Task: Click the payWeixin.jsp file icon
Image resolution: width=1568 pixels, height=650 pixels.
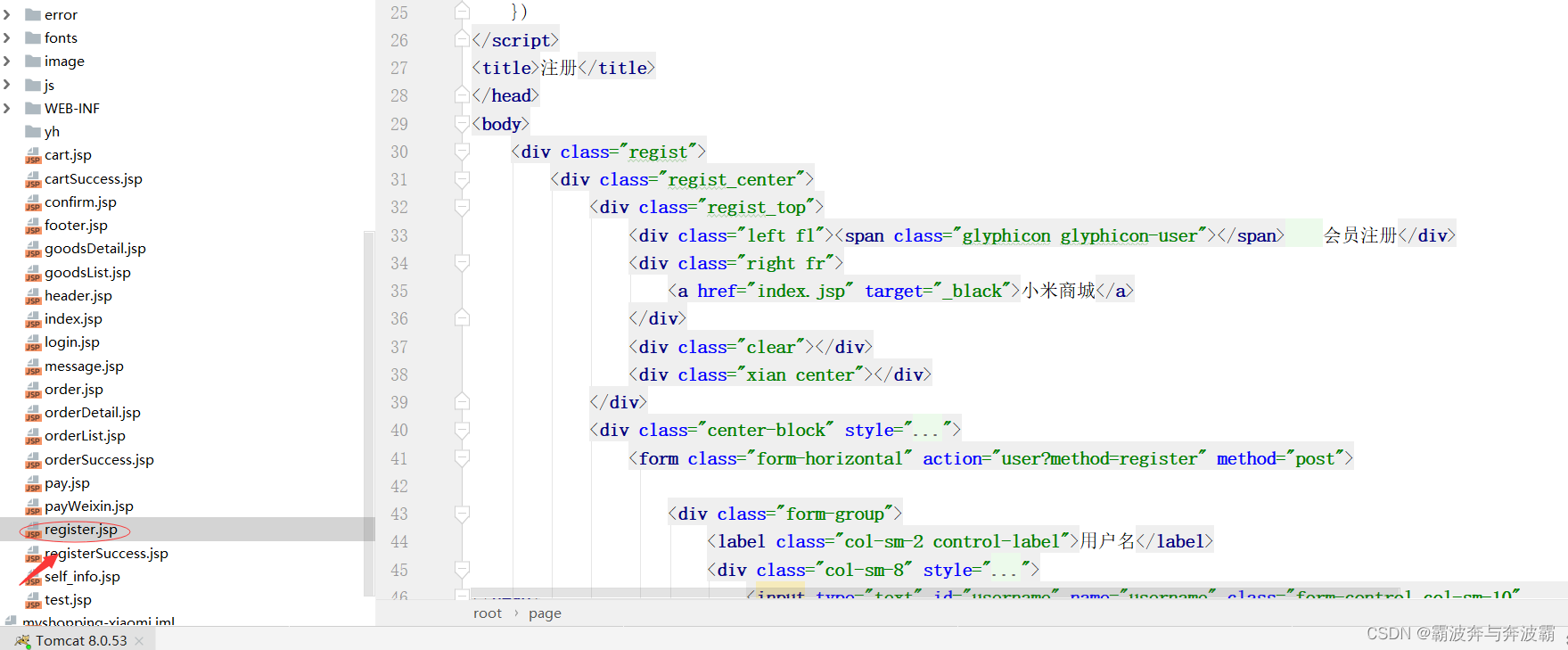Action: pos(33,506)
